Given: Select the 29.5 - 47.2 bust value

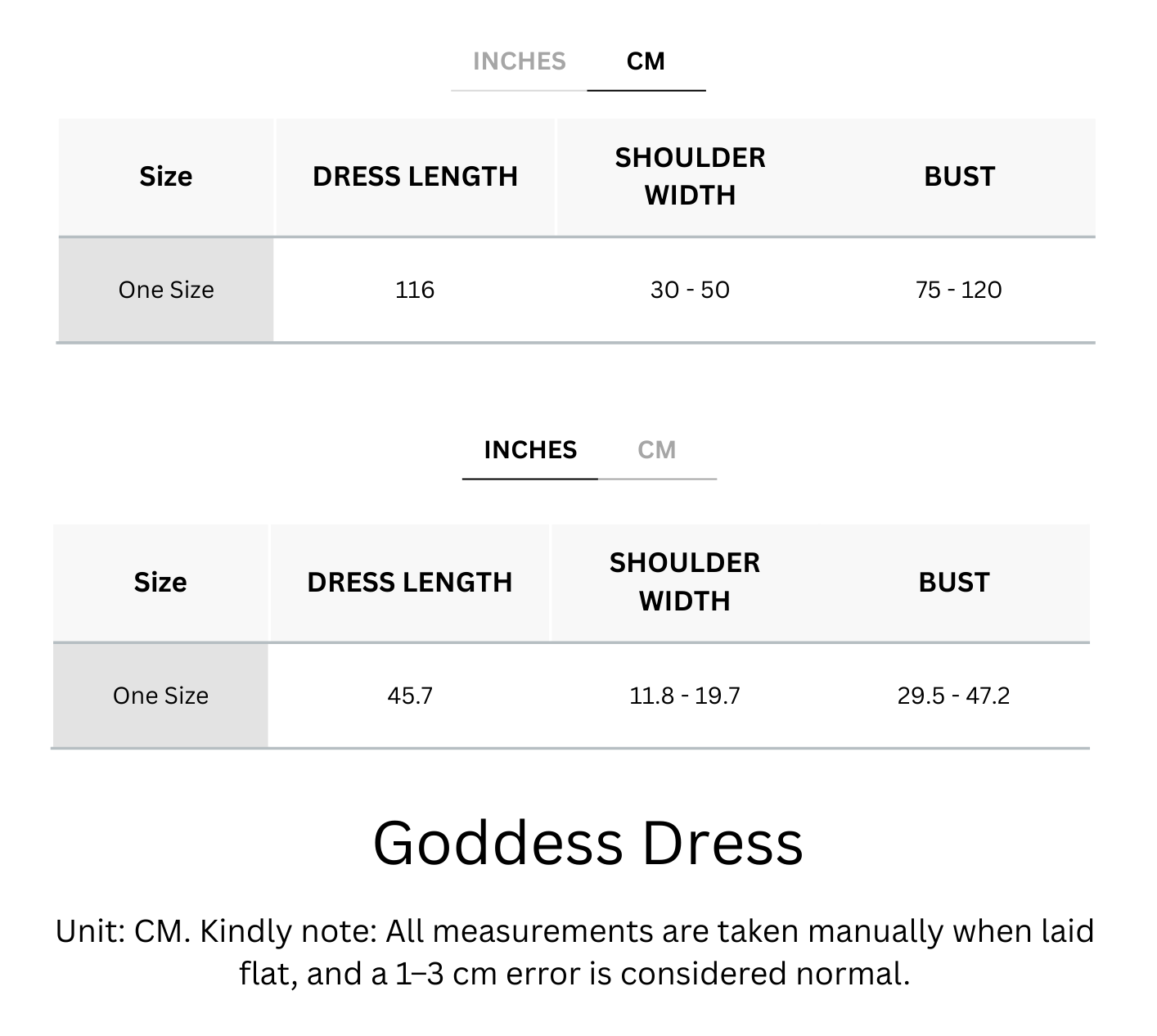Looking at the screenshot, I should tap(953, 696).
